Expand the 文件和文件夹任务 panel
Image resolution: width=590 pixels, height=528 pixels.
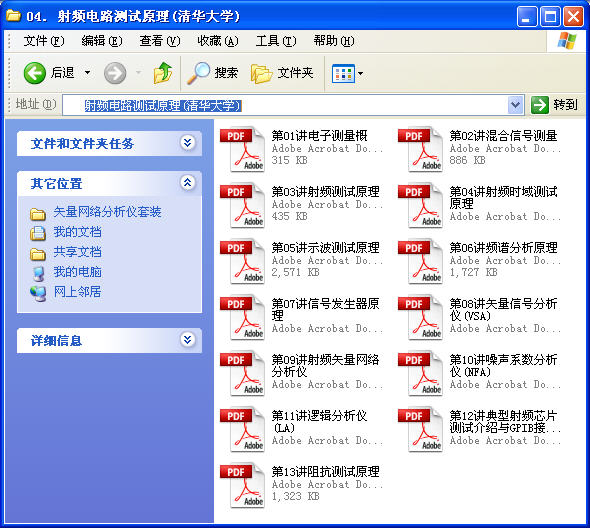point(188,143)
